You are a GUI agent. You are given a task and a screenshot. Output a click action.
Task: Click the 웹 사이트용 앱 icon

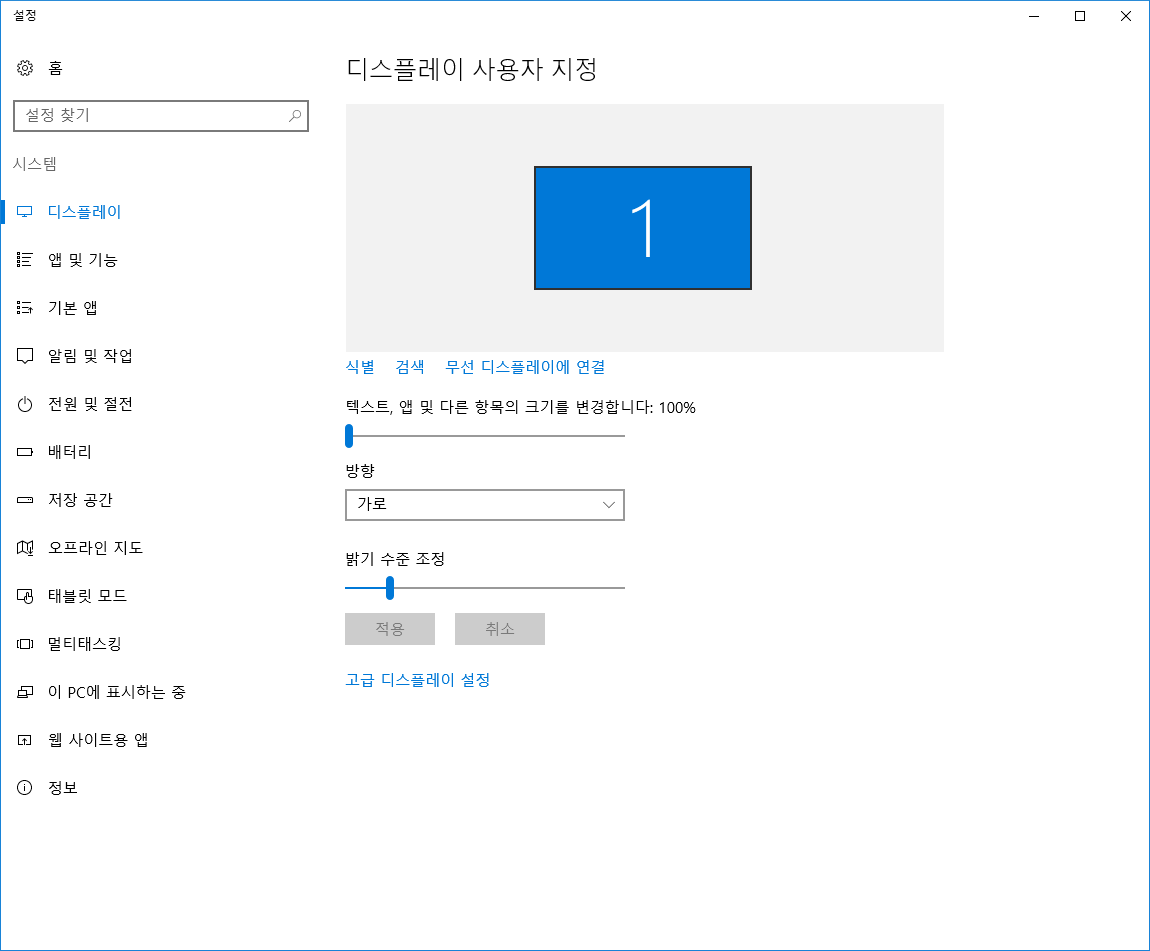tap(25, 740)
